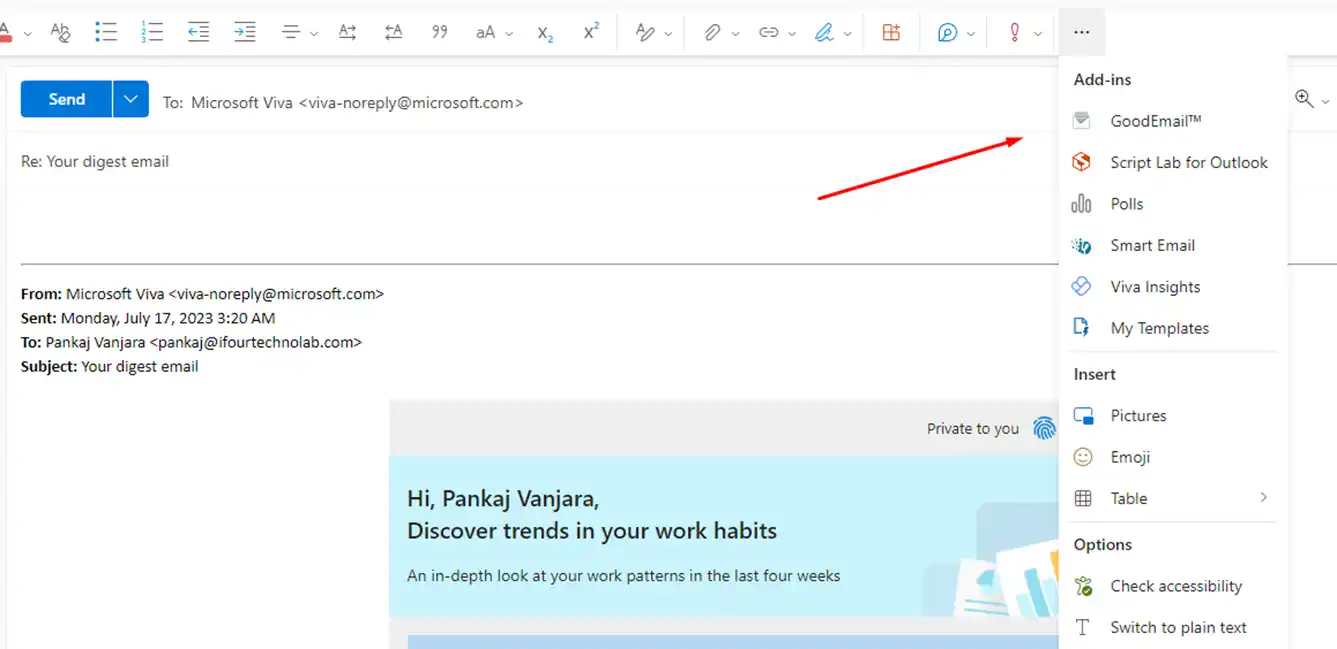Click the text alignment icon
This screenshot has height=649, width=1337.
[291, 33]
